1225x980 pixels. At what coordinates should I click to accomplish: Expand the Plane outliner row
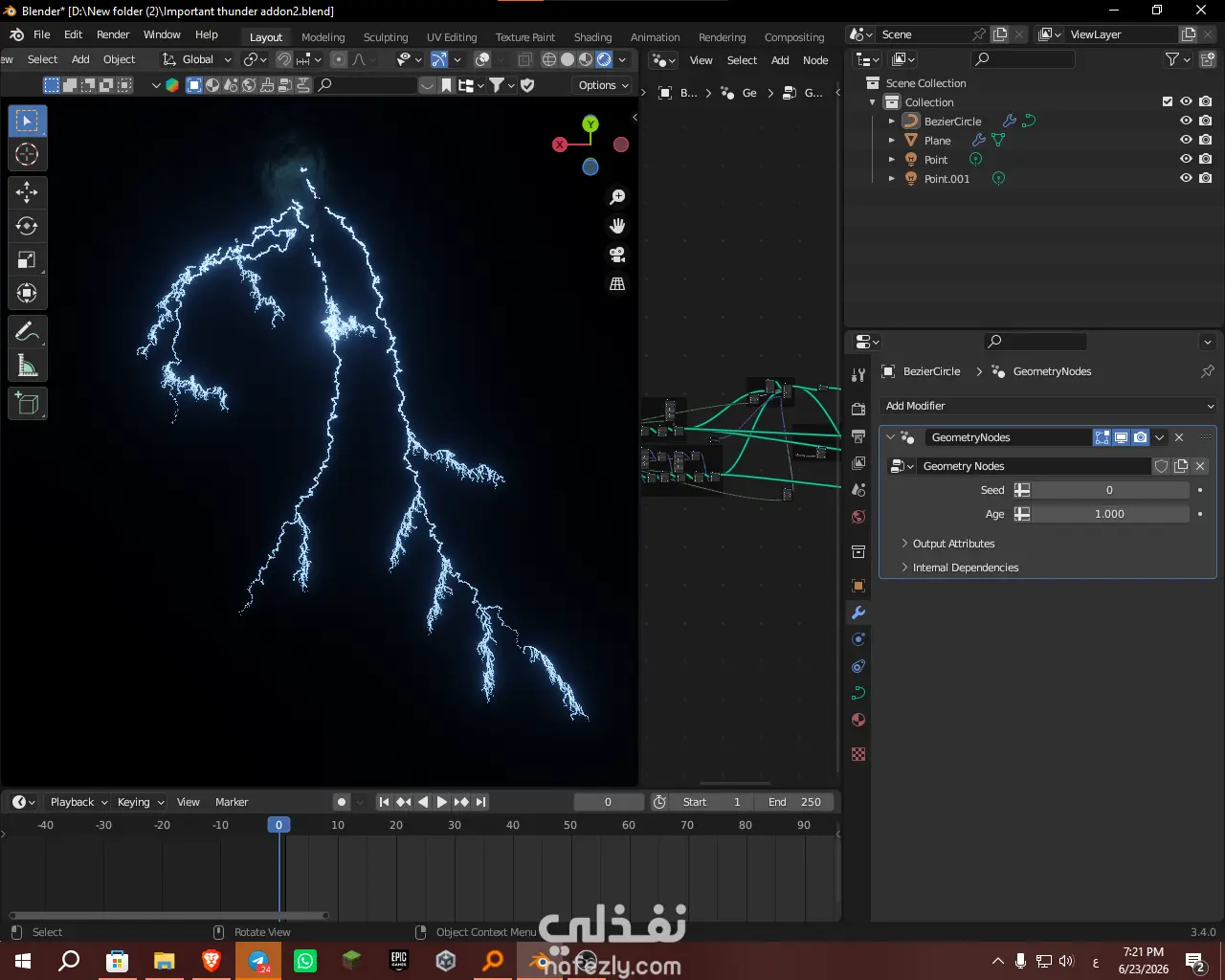click(892, 141)
